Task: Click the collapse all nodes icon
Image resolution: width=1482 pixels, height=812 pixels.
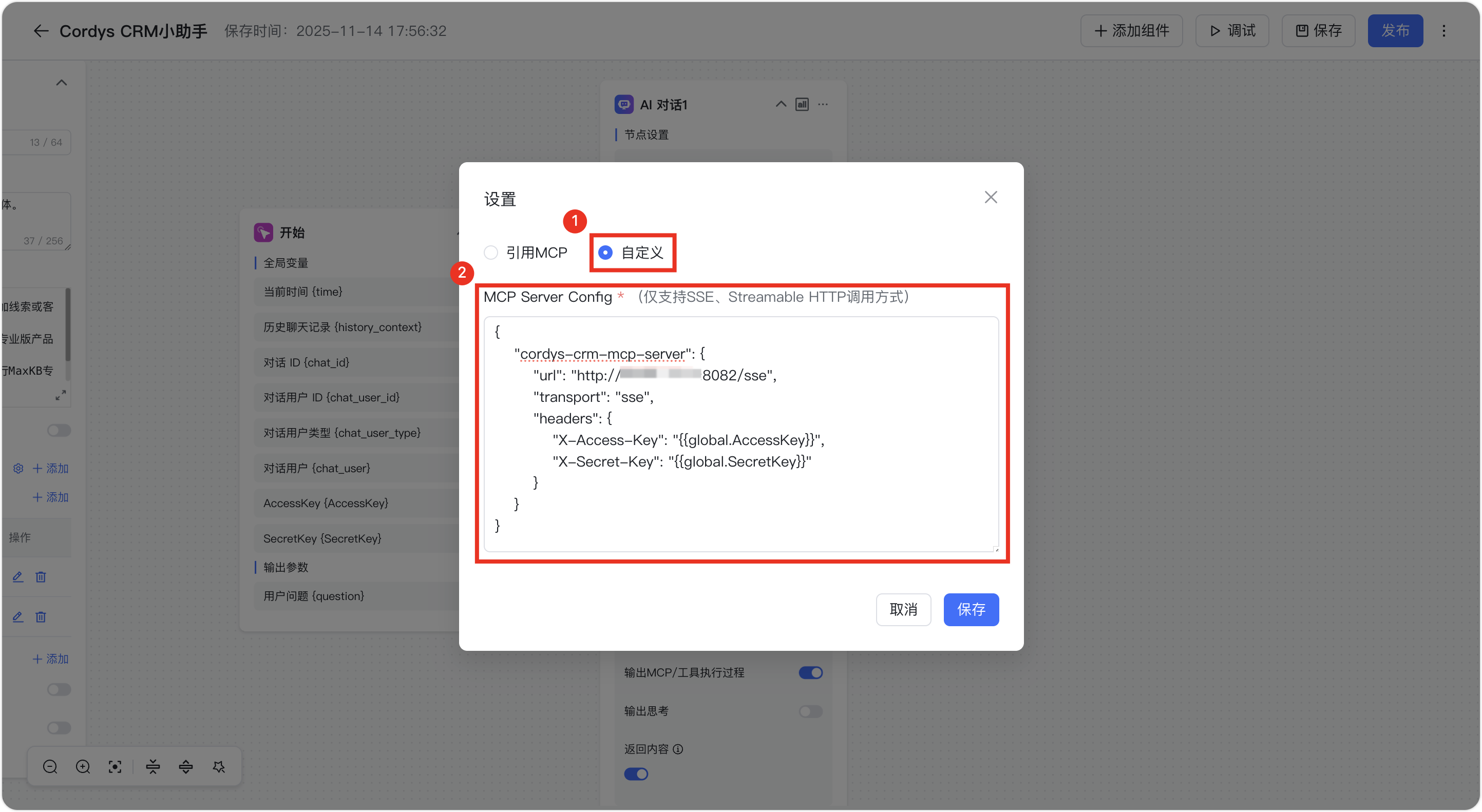Action: click(153, 766)
